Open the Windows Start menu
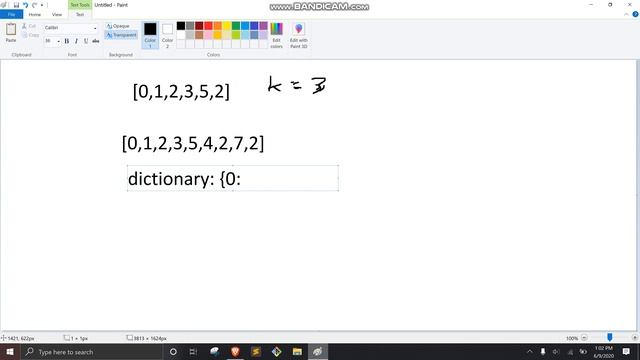The image size is (640, 360). pos(10,351)
